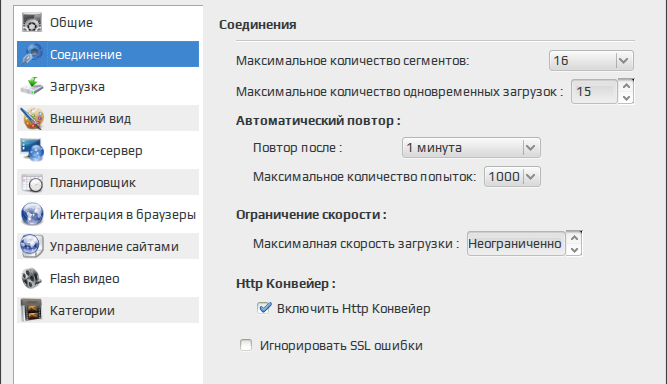Click the Максимальное количество одновременных загрузок label
This screenshot has height=384, width=667.
399,91
